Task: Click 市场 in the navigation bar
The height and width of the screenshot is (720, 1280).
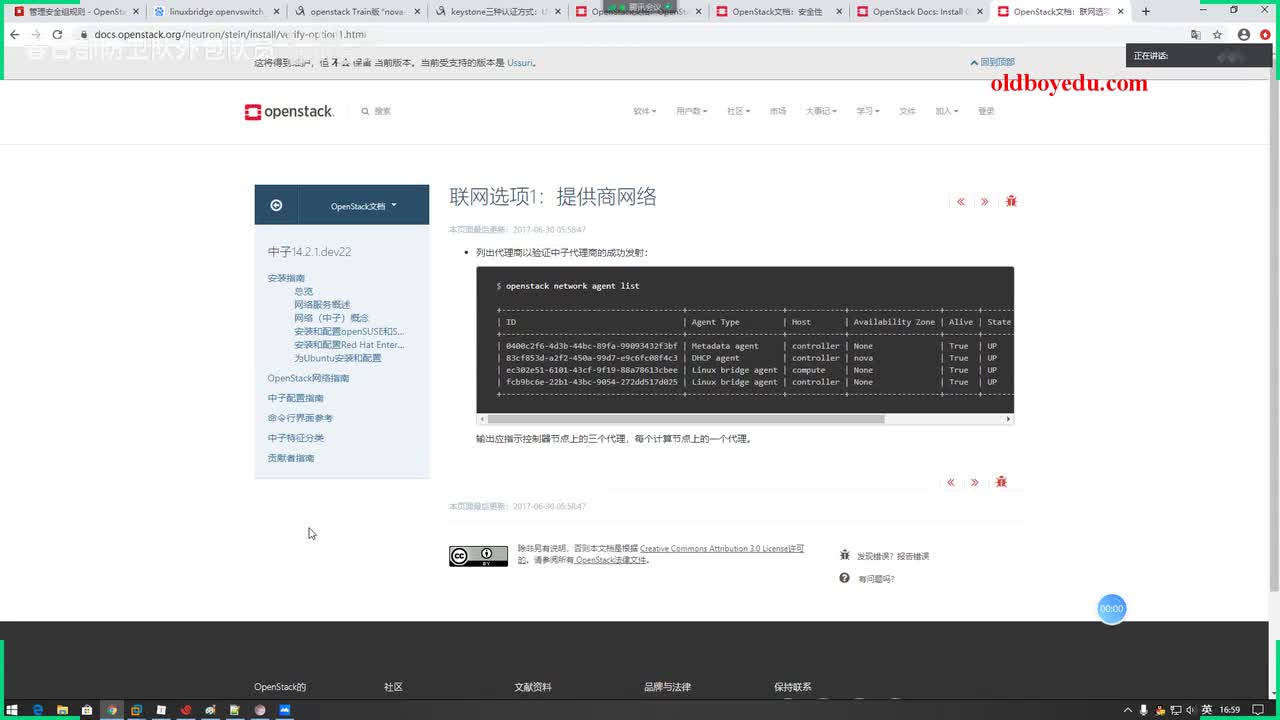Action: (778, 111)
